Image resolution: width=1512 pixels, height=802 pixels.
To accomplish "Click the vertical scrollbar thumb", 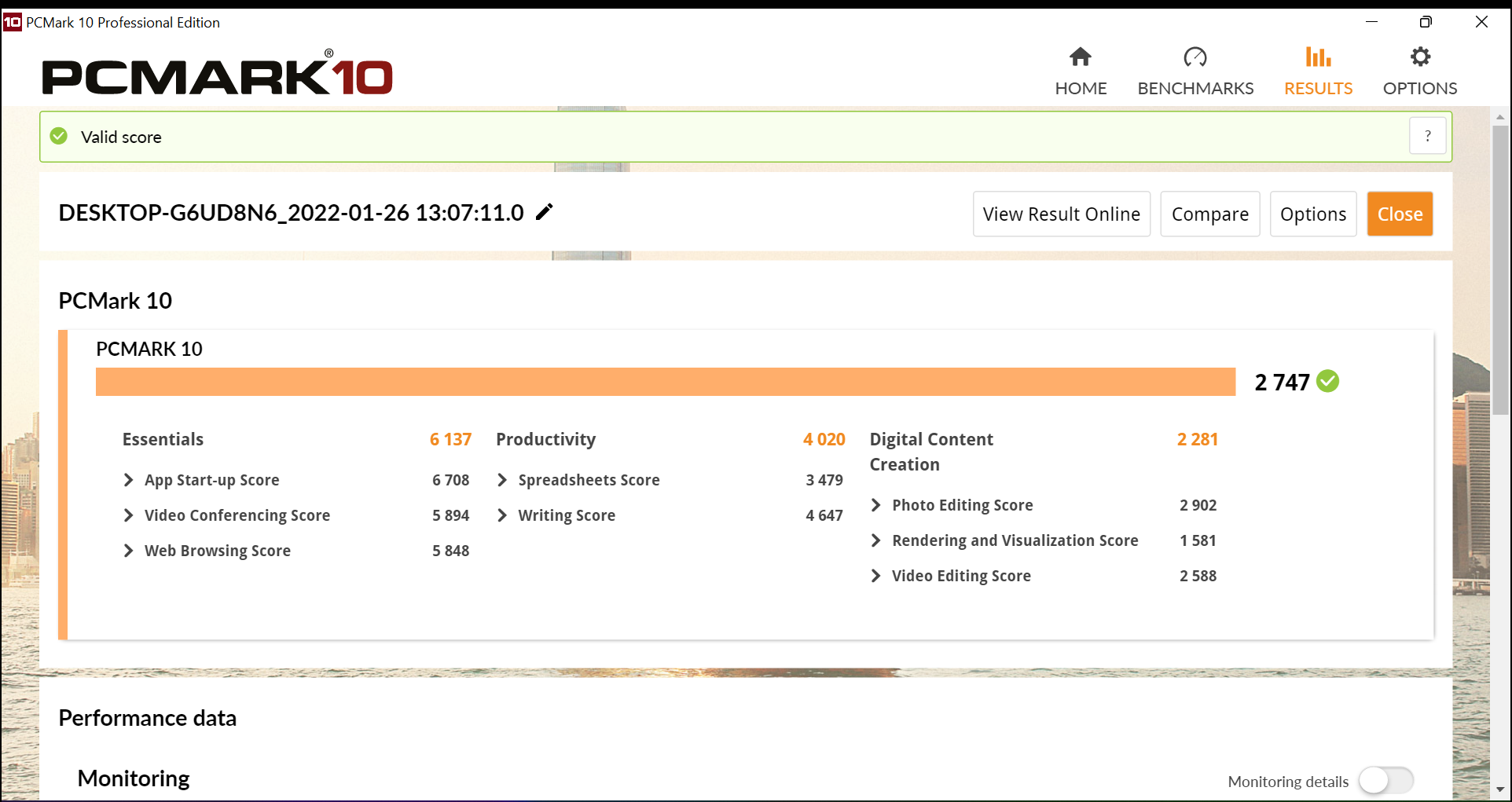I will coord(1500,269).
